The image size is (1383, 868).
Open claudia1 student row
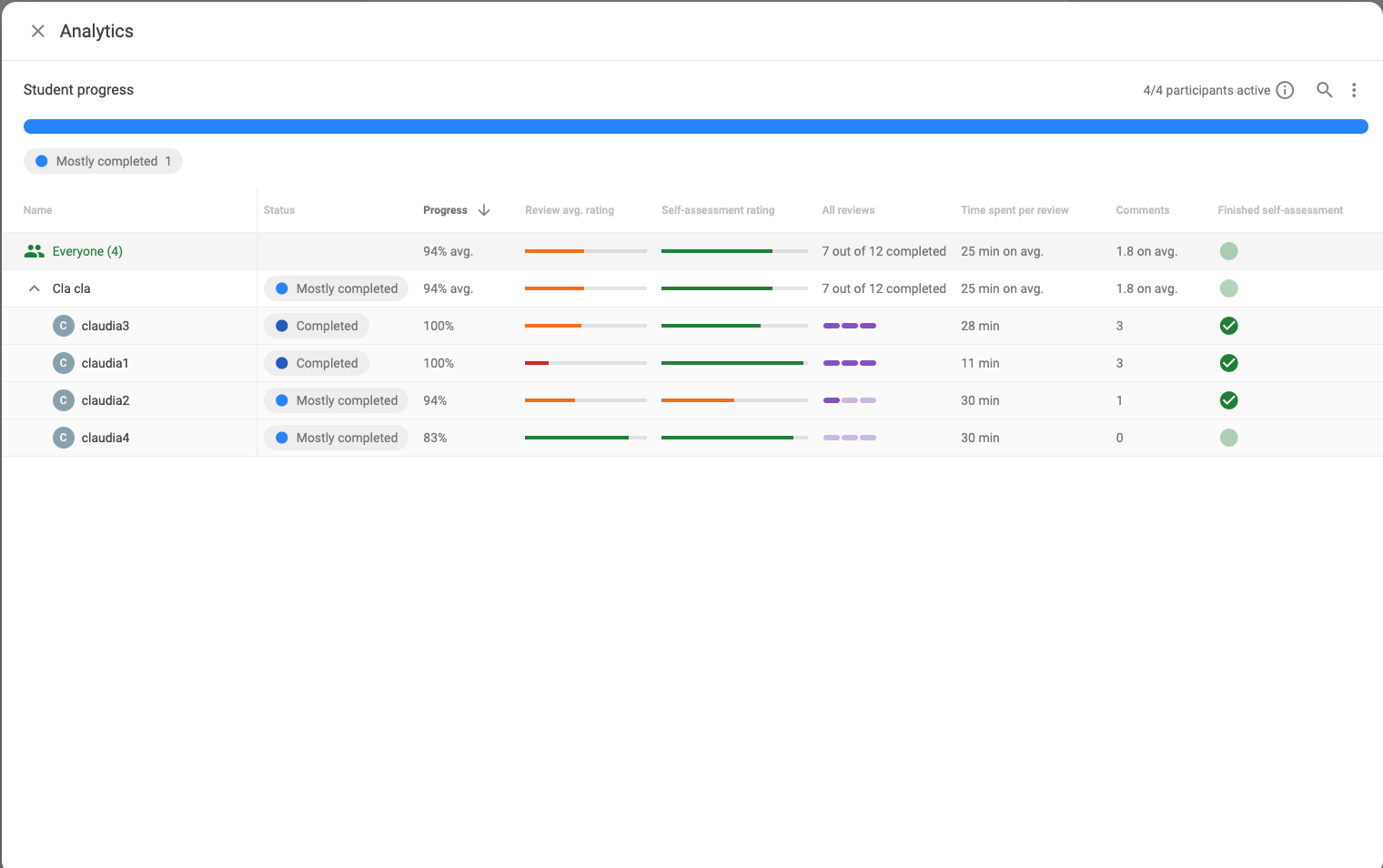(691, 363)
